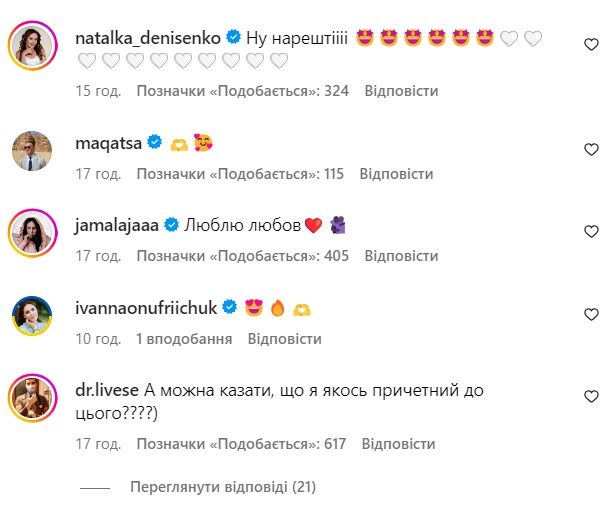Like ivannaonufriichuk's comment with heart icon
Screen dimensions: 613x517
(x=591, y=314)
